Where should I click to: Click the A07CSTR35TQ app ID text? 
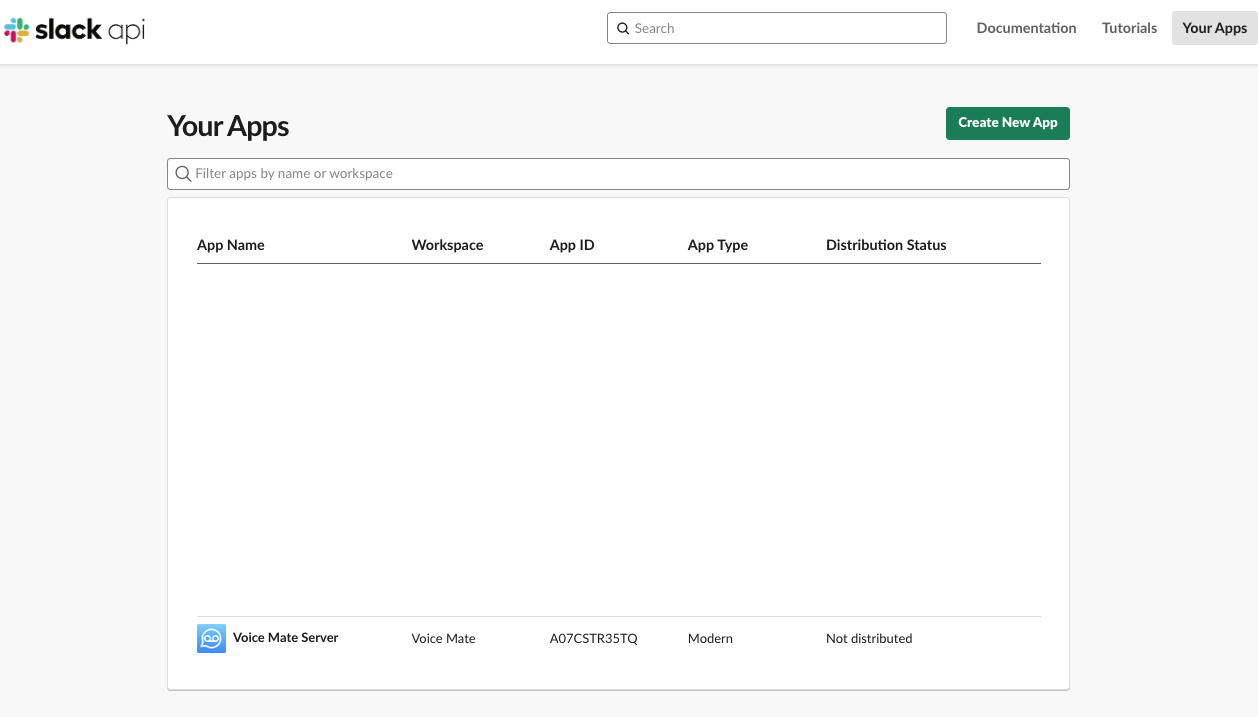(x=593, y=639)
